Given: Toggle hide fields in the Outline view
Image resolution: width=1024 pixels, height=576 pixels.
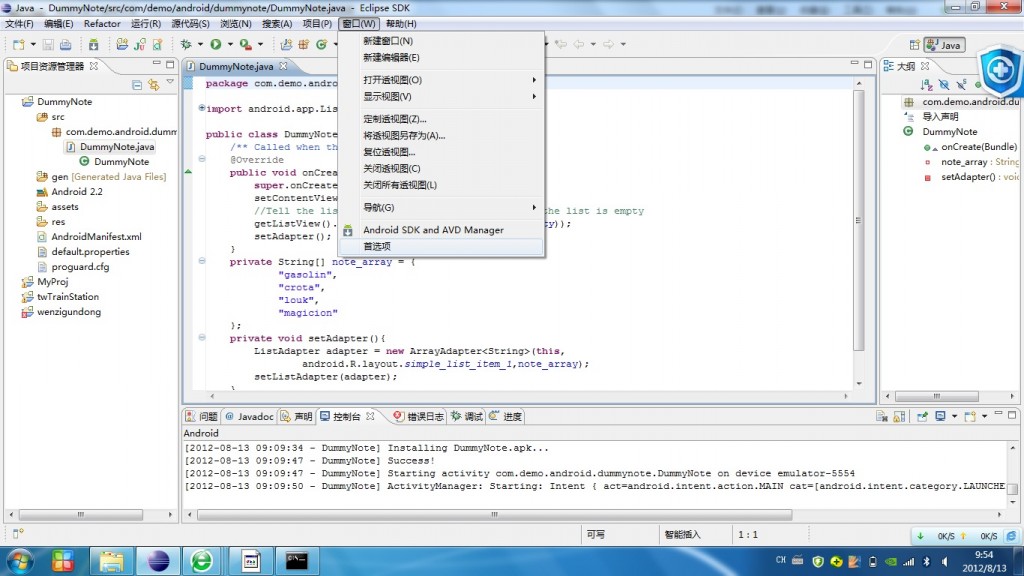Looking at the screenshot, I should click(944, 85).
